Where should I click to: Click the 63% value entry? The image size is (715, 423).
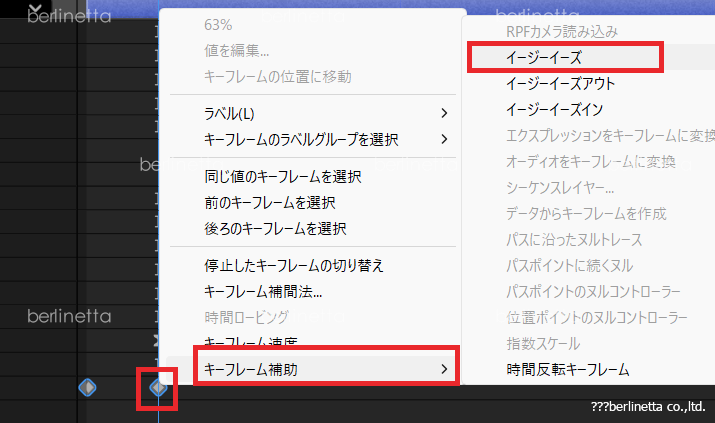click(219, 25)
